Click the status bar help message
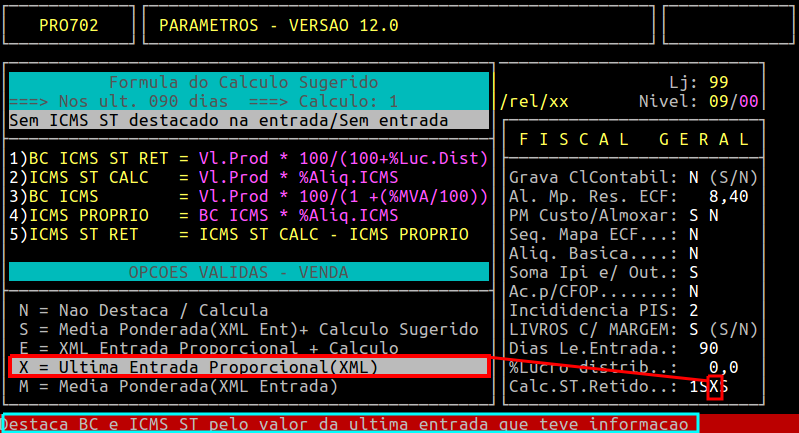Viewport: 799px width, 433px height. coord(350,424)
